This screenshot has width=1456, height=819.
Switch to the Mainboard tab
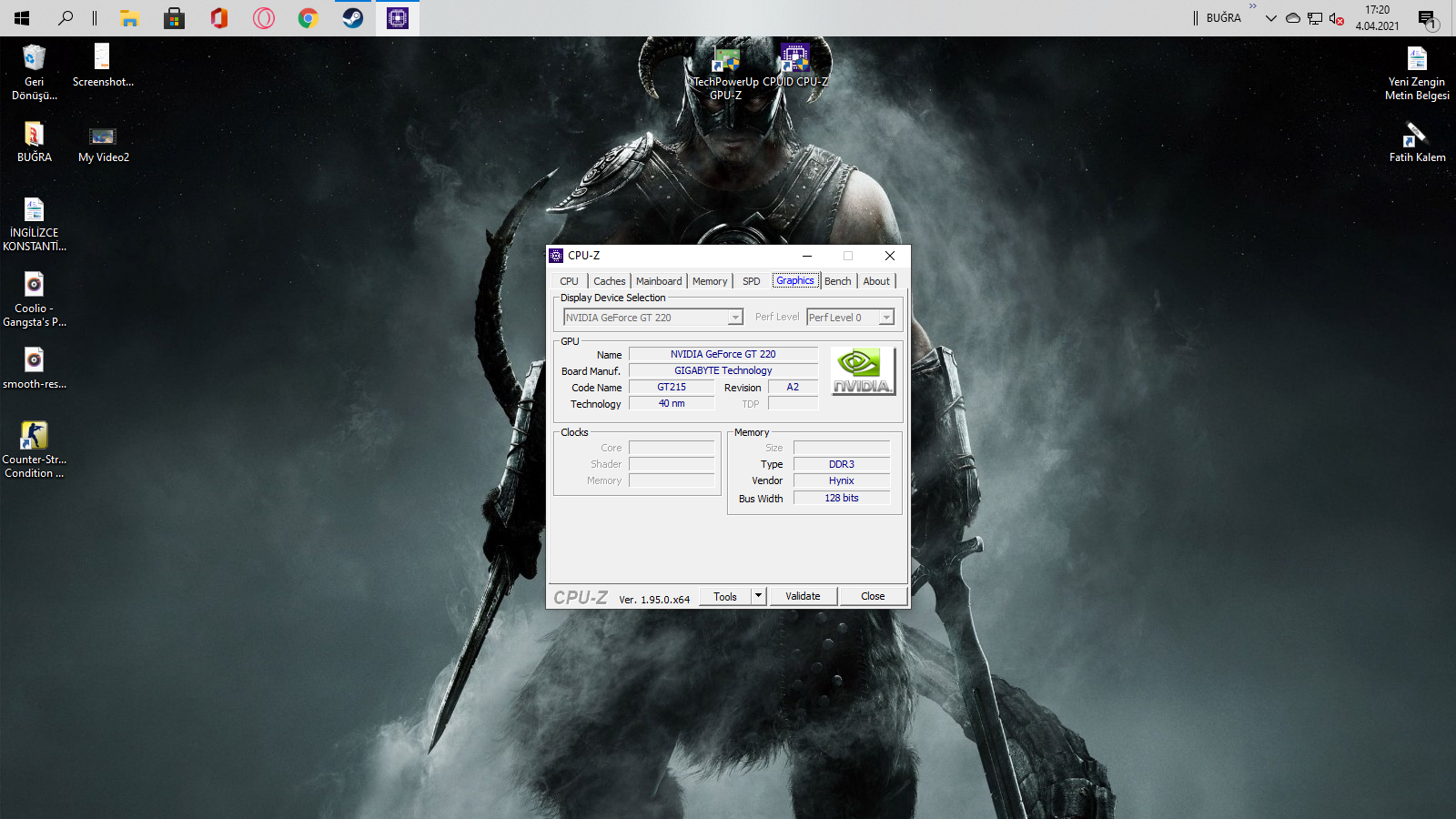pos(659,281)
